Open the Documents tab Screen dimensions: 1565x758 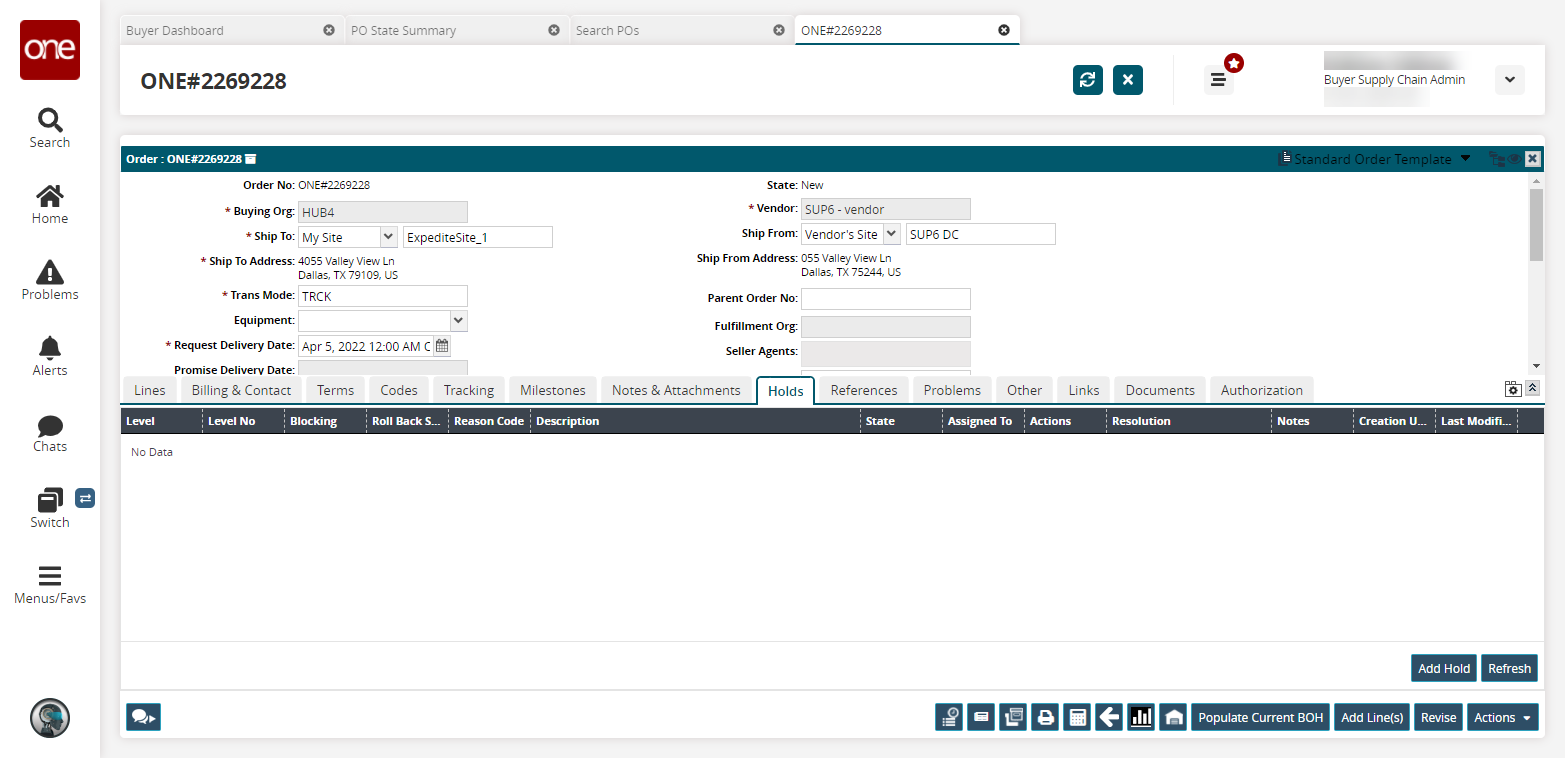(x=1160, y=390)
